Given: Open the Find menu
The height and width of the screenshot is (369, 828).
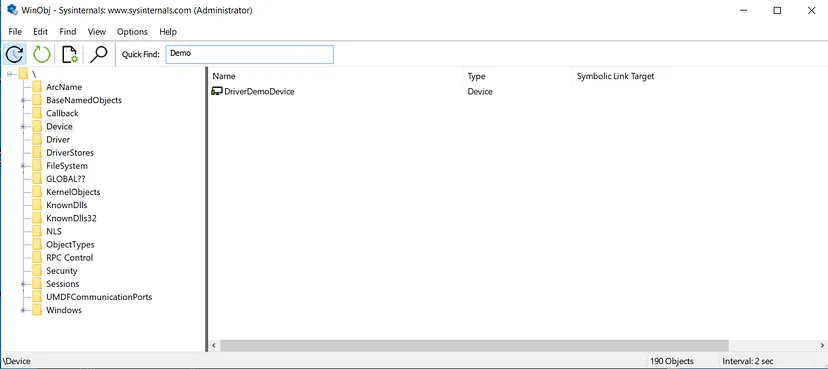Looking at the screenshot, I should pyautogui.click(x=68, y=32).
